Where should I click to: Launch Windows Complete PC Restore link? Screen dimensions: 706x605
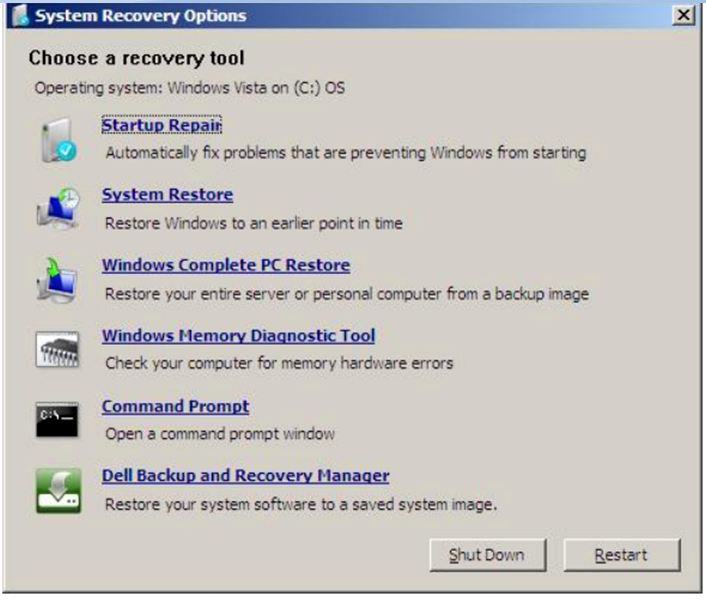click(x=226, y=265)
